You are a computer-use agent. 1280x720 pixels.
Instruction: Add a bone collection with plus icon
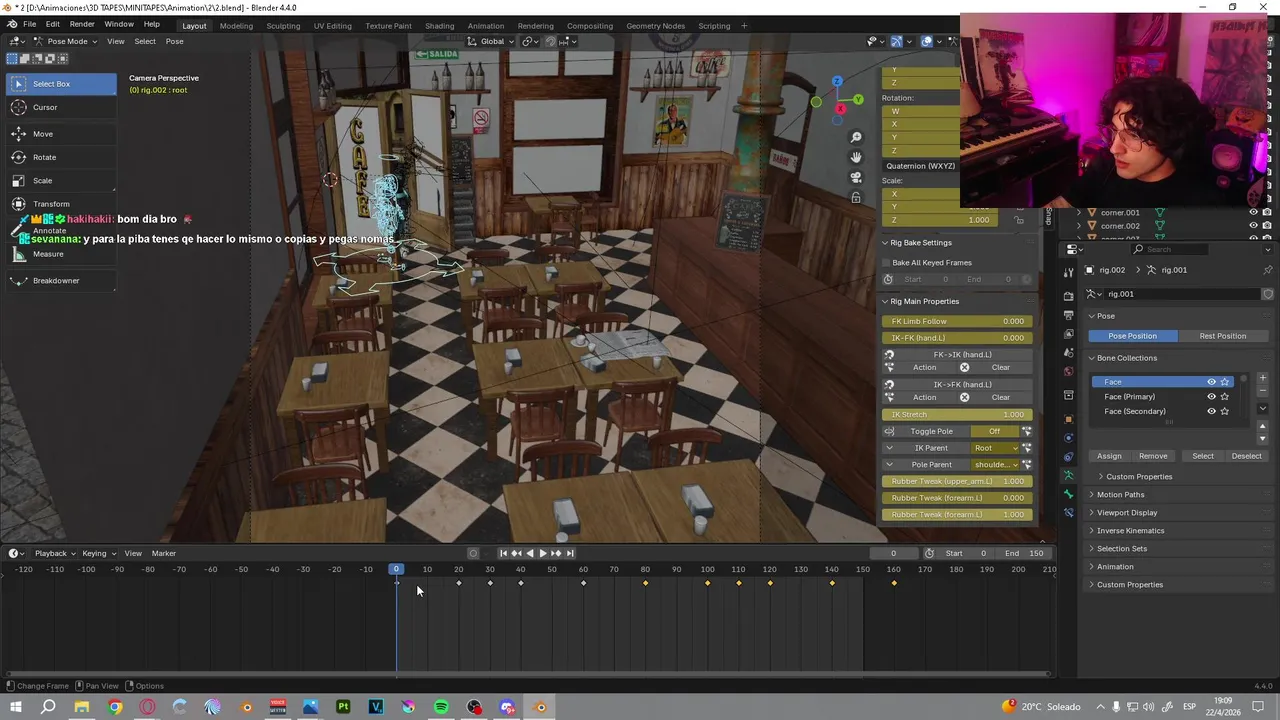[x=1262, y=378]
